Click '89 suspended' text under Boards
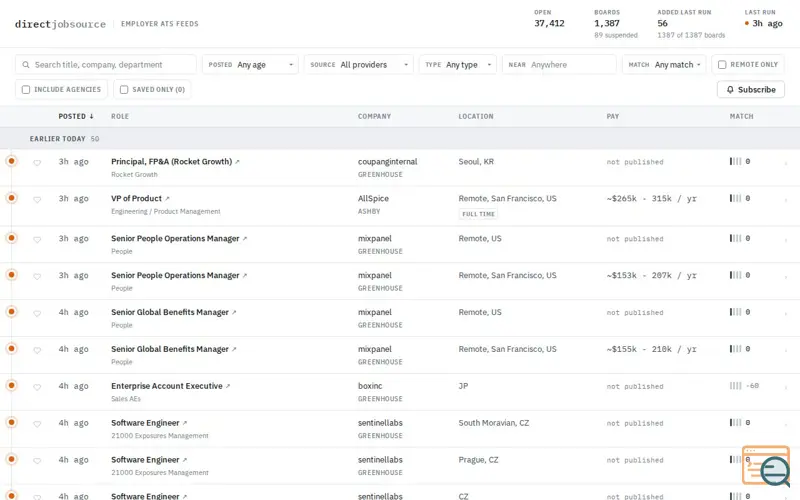Screen dimensions: 800x500 (616, 35)
